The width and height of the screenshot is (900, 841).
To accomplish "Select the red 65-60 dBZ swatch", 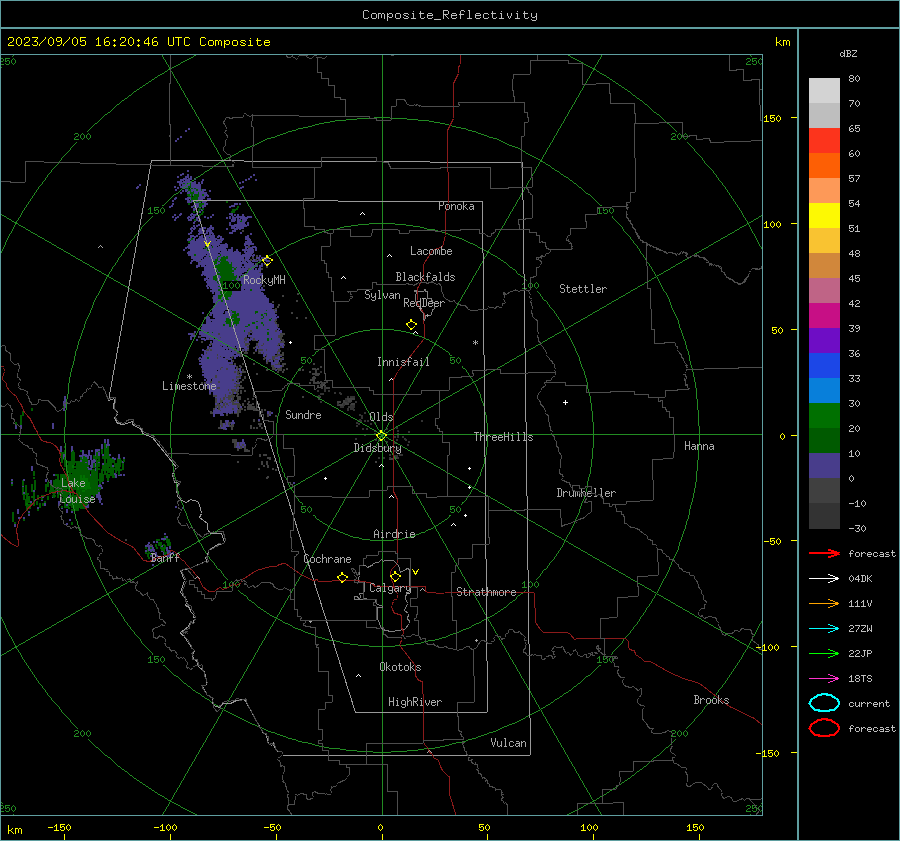I will pos(824,141).
